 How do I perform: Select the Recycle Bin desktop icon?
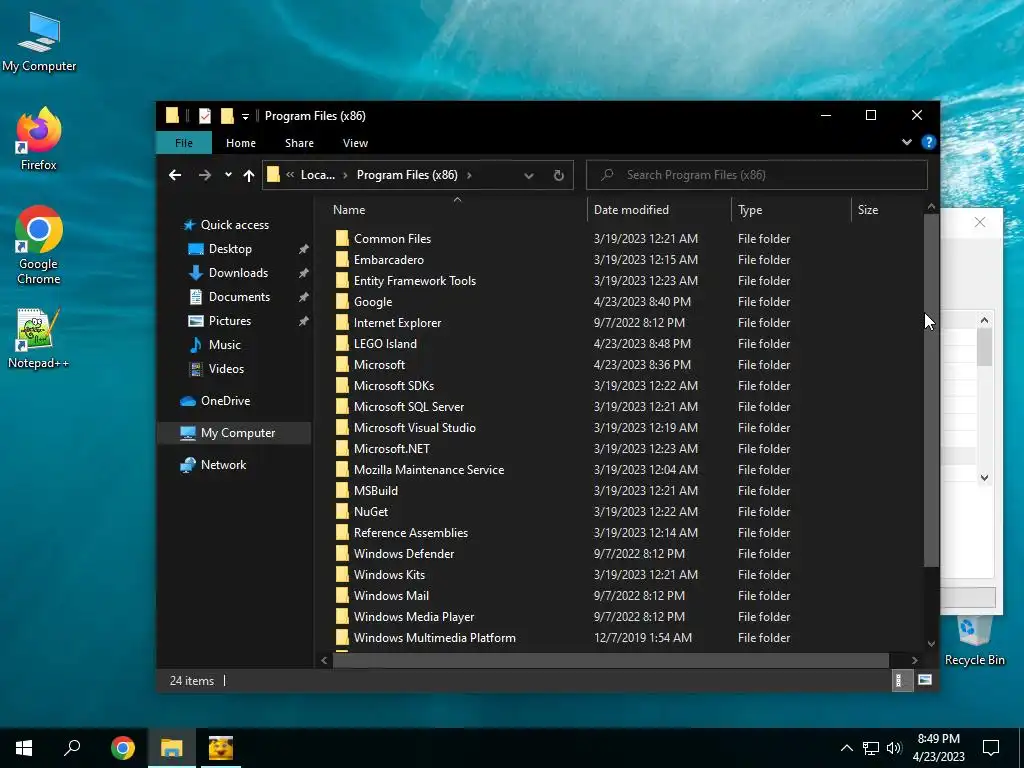(974, 641)
